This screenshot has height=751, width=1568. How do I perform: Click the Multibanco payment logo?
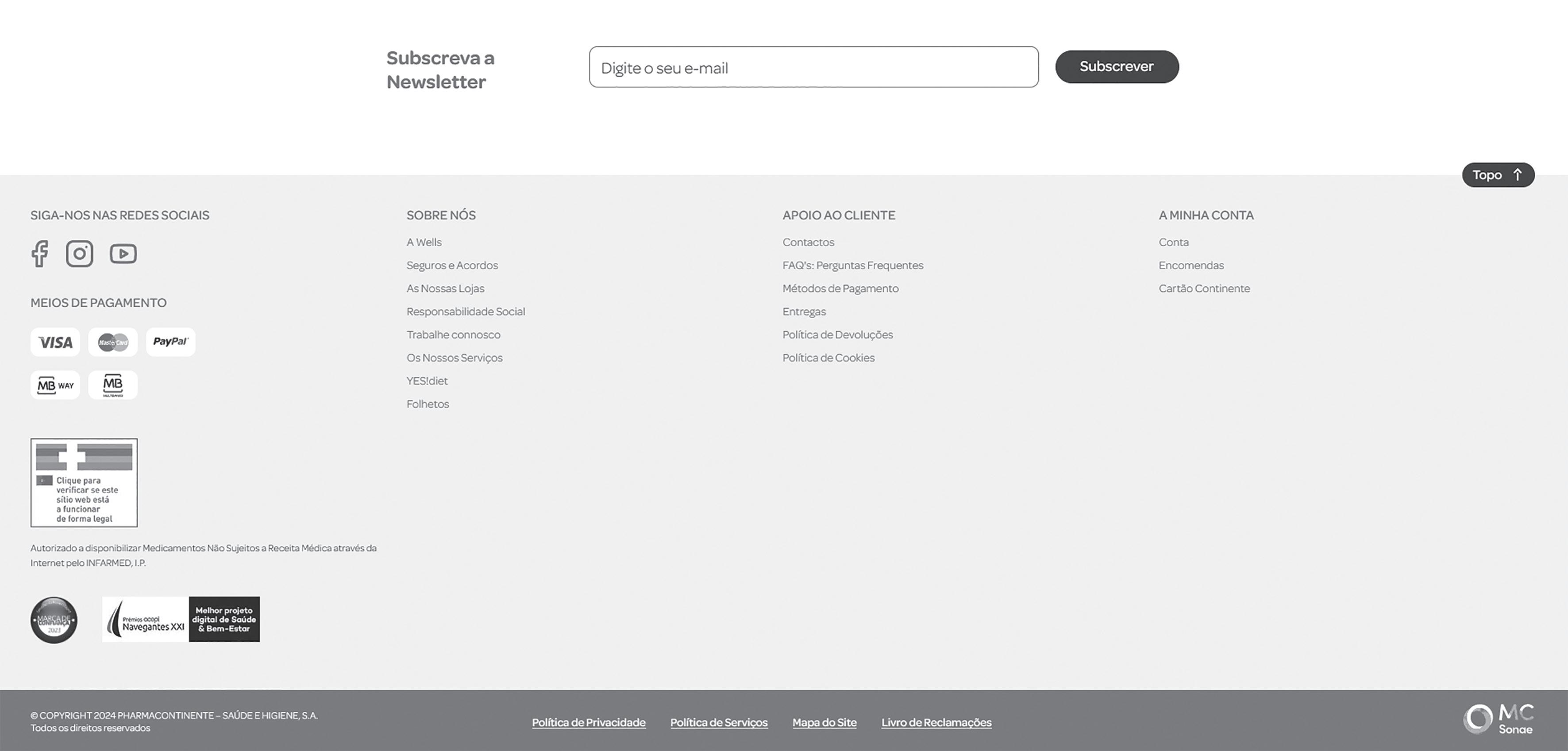point(113,385)
